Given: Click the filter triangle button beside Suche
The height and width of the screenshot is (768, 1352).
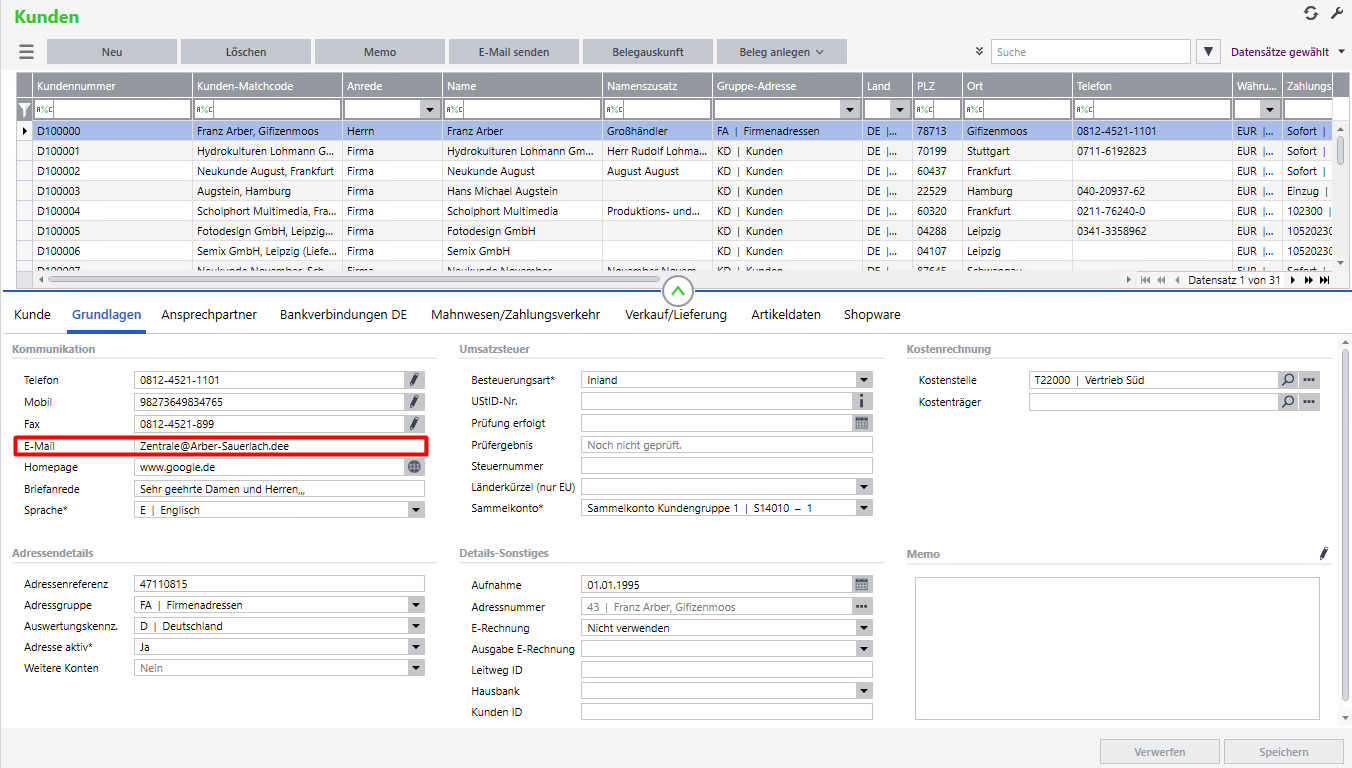Looking at the screenshot, I should click(x=1209, y=52).
